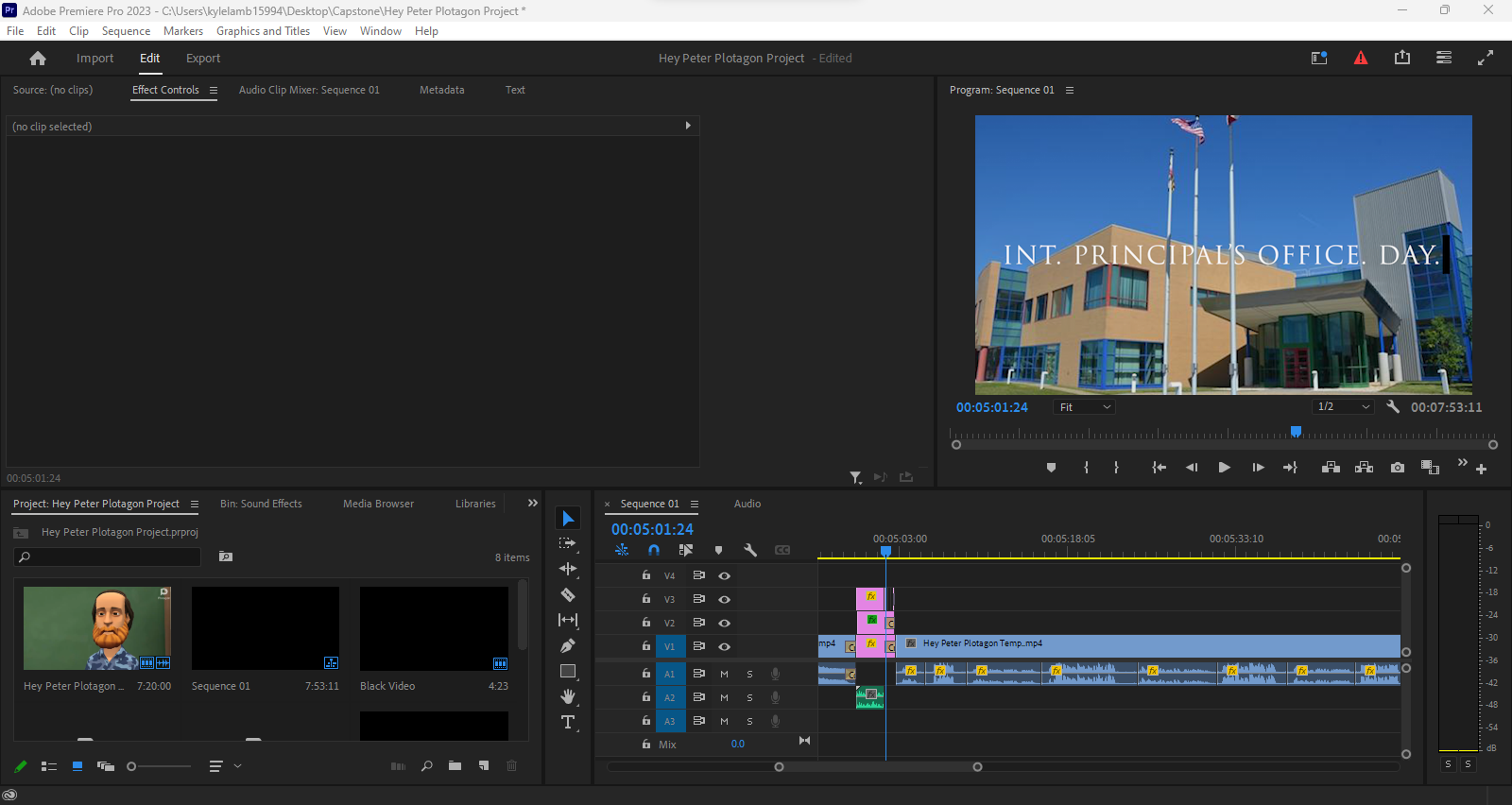Screen dimensions: 1512x805
Task: Select the Type tool
Action: [x=568, y=723]
